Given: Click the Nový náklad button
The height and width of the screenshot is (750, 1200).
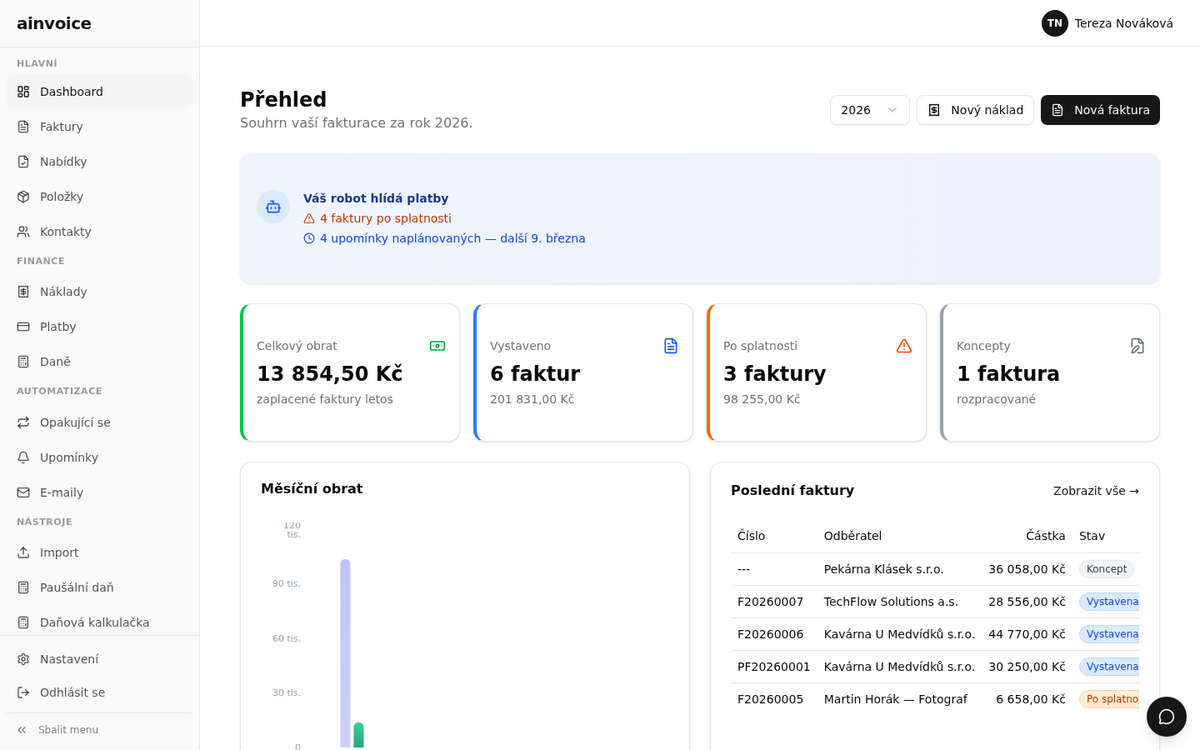Looking at the screenshot, I should pyautogui.click(x=975, y=110).
